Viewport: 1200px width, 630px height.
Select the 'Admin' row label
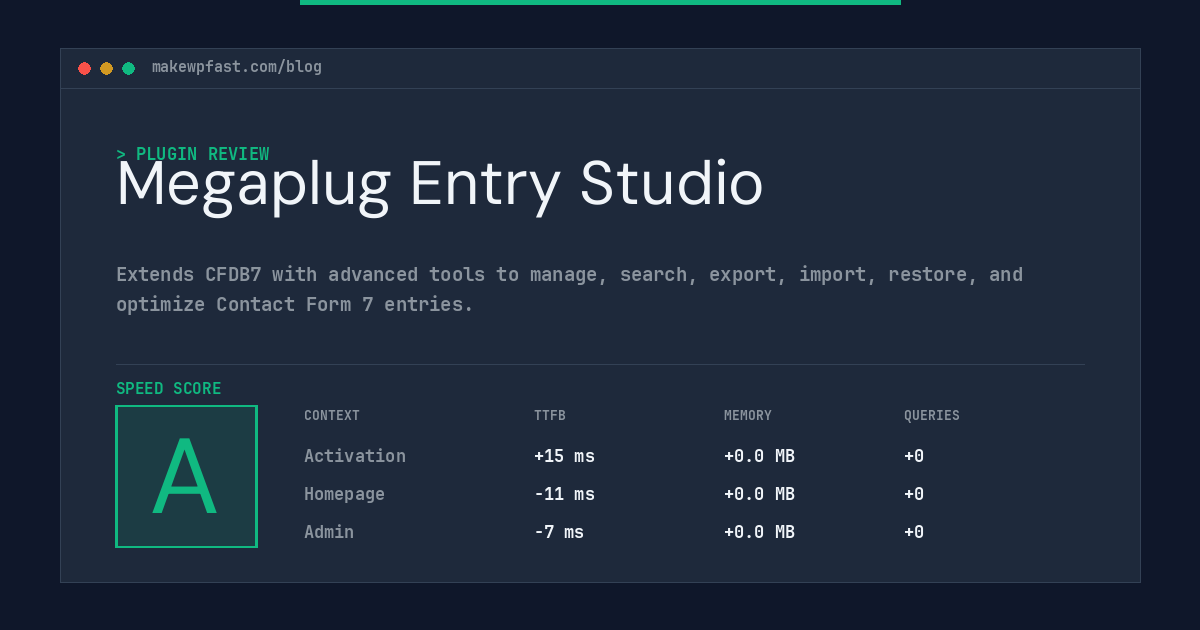click(329, 532)
